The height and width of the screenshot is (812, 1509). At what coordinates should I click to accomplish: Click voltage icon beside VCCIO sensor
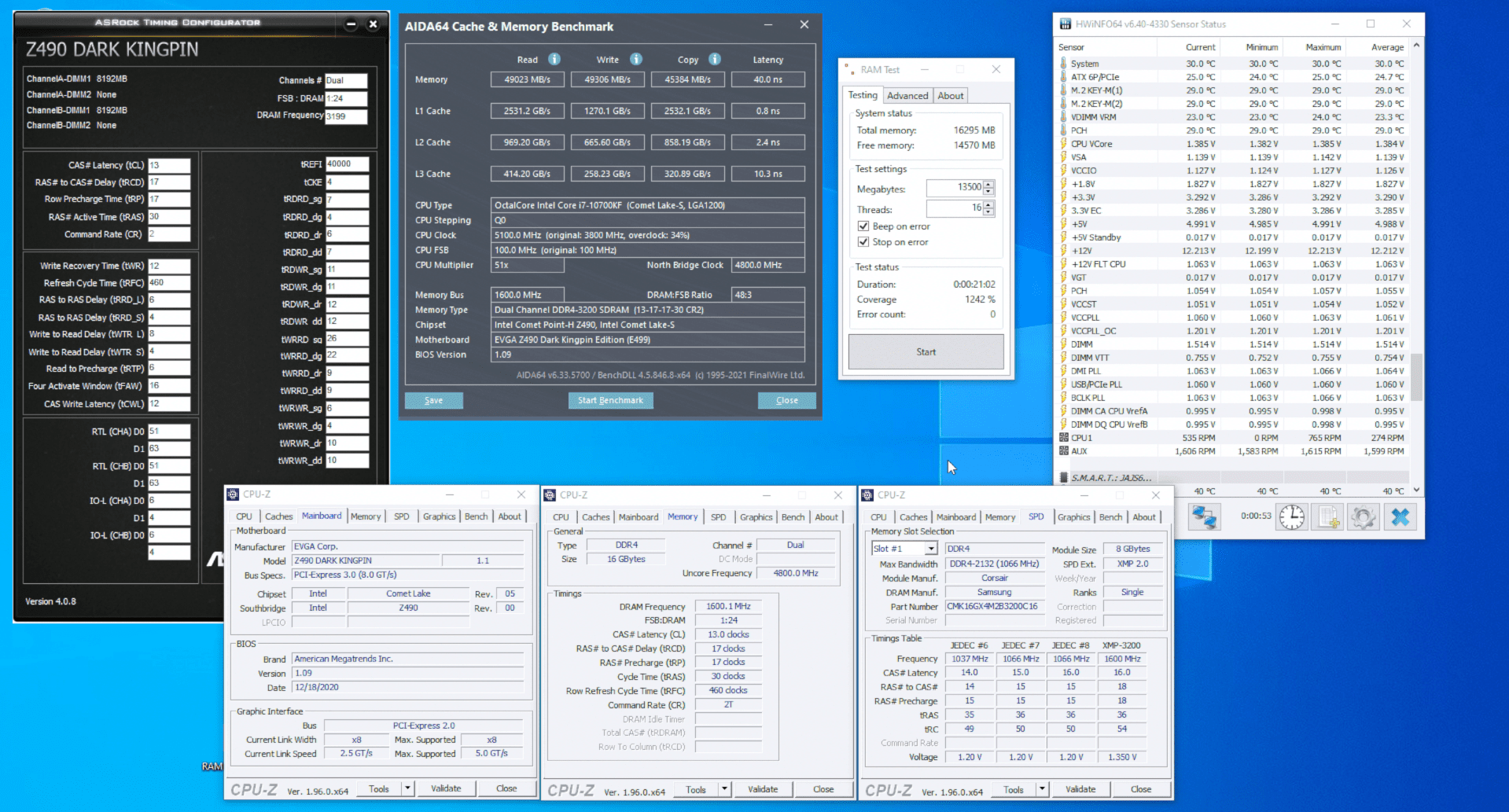click(x=1063, y=171)
